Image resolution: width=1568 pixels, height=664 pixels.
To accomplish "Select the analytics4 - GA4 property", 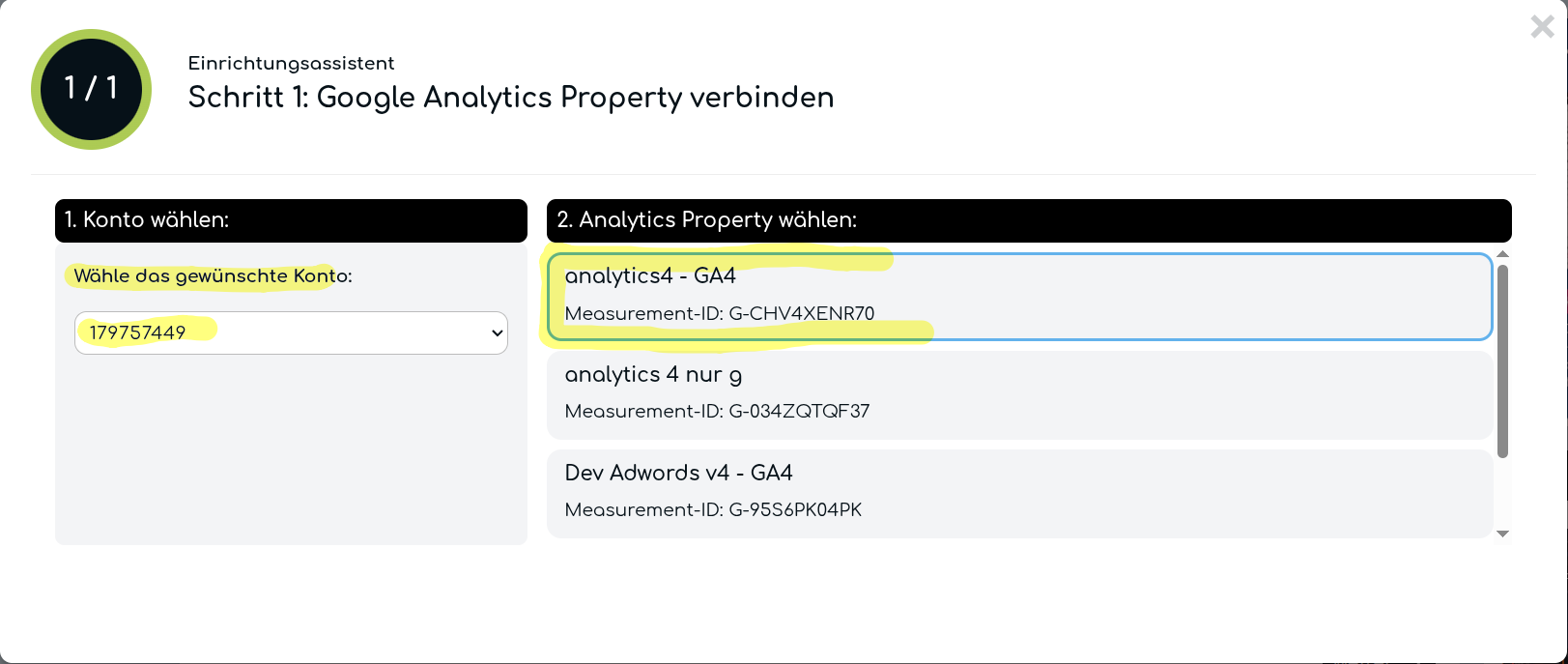I will click(x=1019, y=296).
